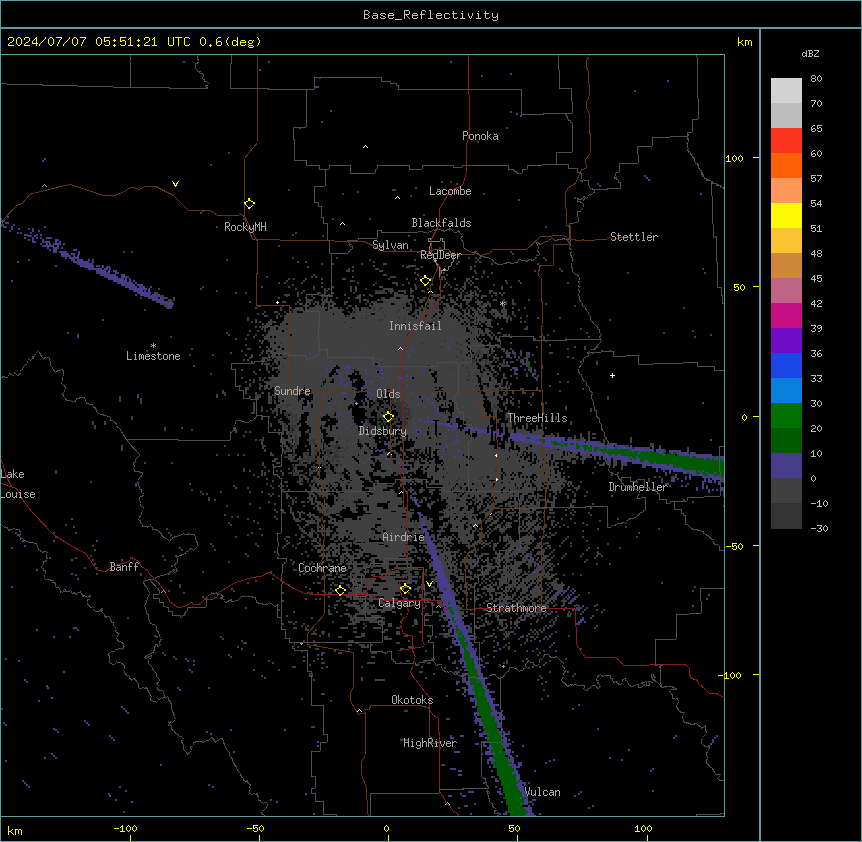Click the Calgary city label
The height and width of the screenshot is (842, 862).
[x=399, y=603]
